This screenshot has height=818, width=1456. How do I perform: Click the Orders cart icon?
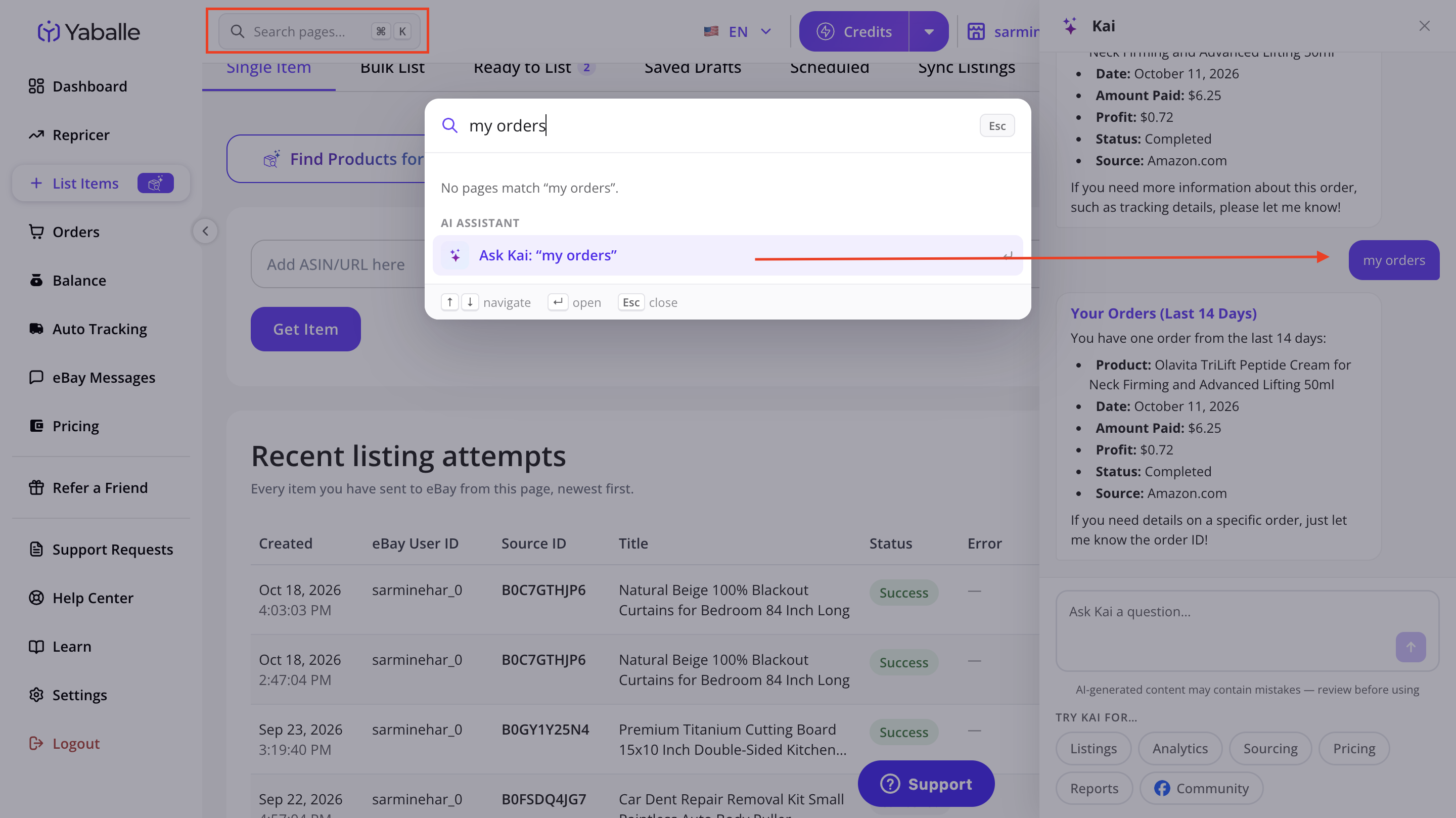tap(36, 232)
